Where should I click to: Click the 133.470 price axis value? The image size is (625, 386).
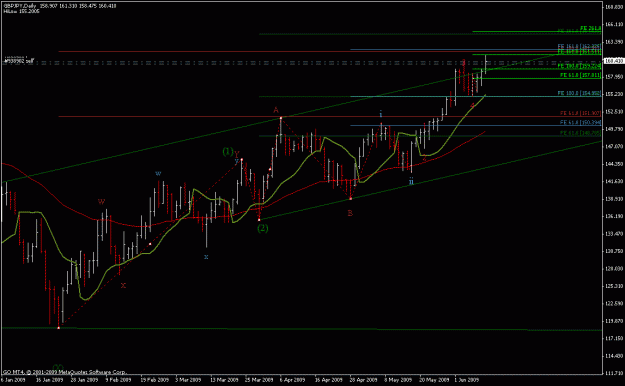click(x=614, y=234)
